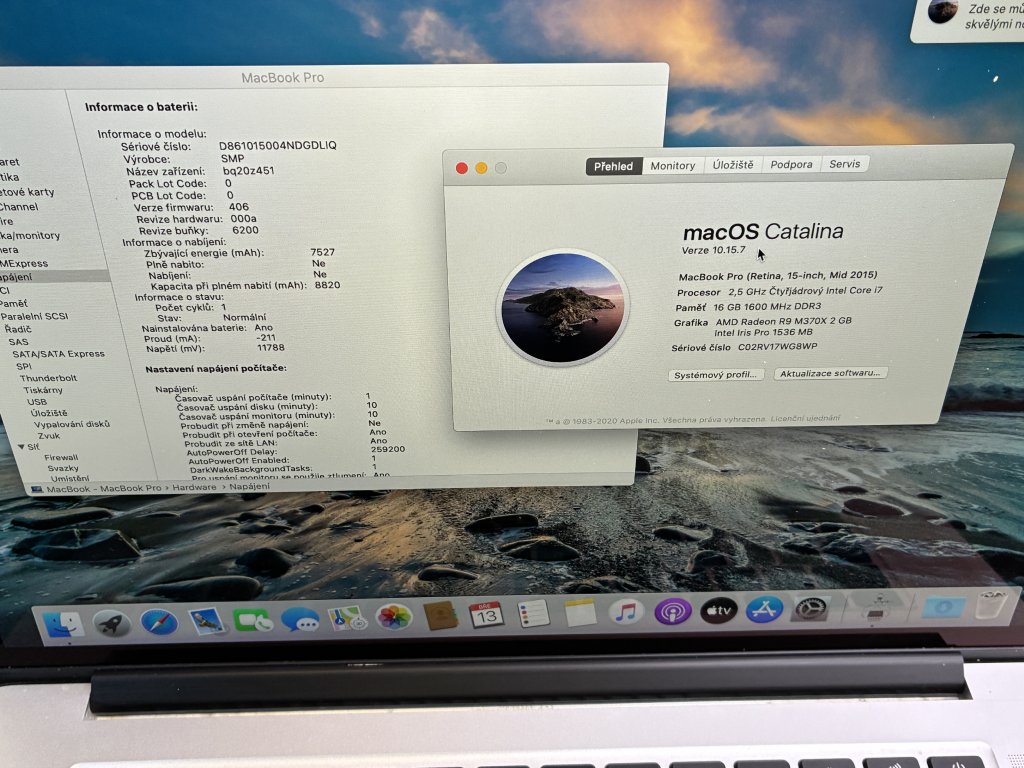Click Hardware in the path bar

(x=194, y=487)
